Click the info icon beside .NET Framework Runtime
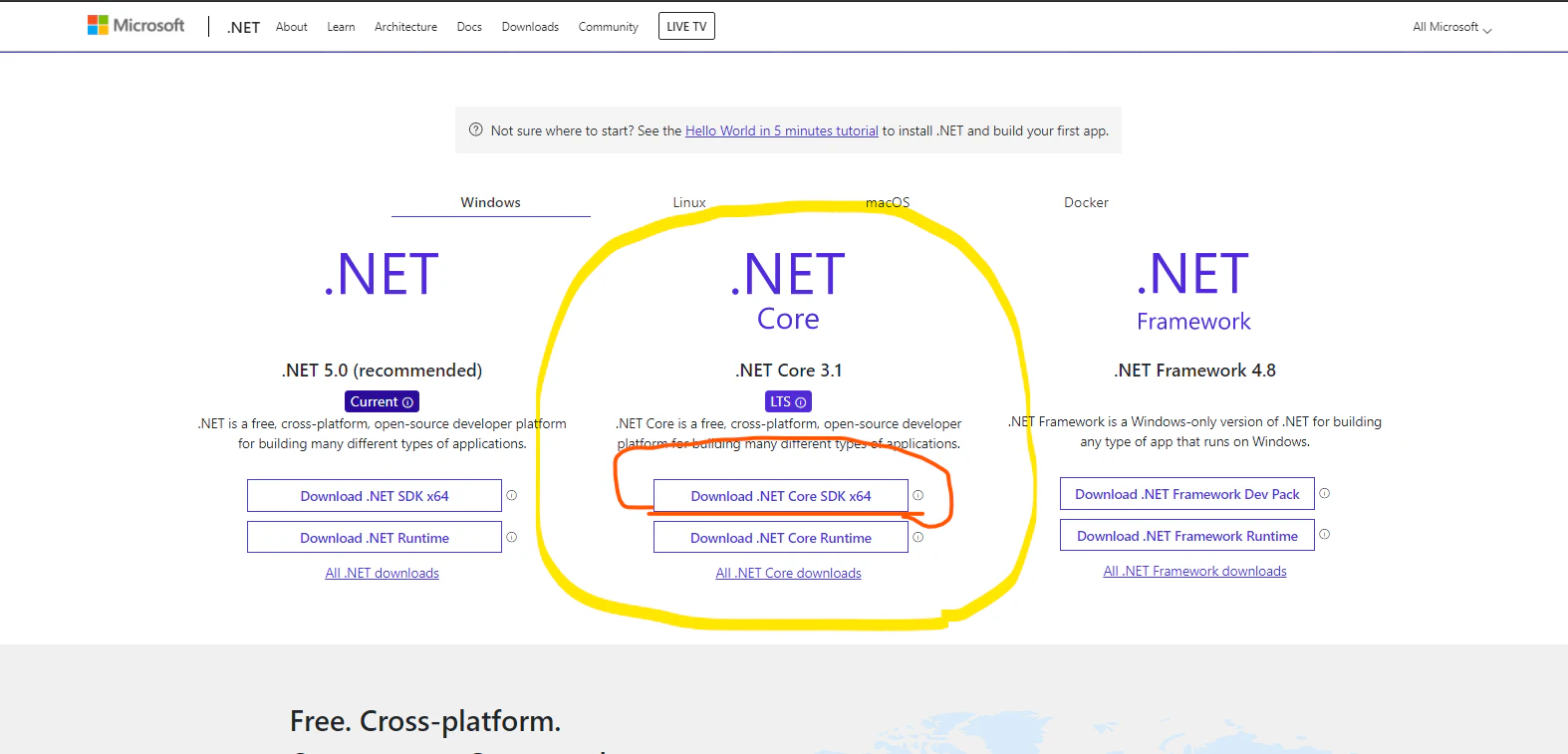 point(1324,535)
